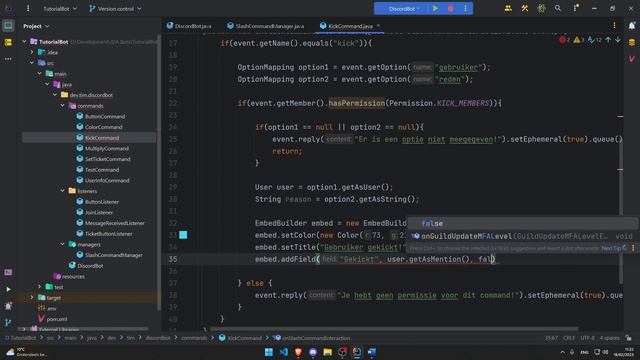Jump to previous highlighted error arrow
The width and height of the screenshot is (640, 360).
tap(608, 40)
